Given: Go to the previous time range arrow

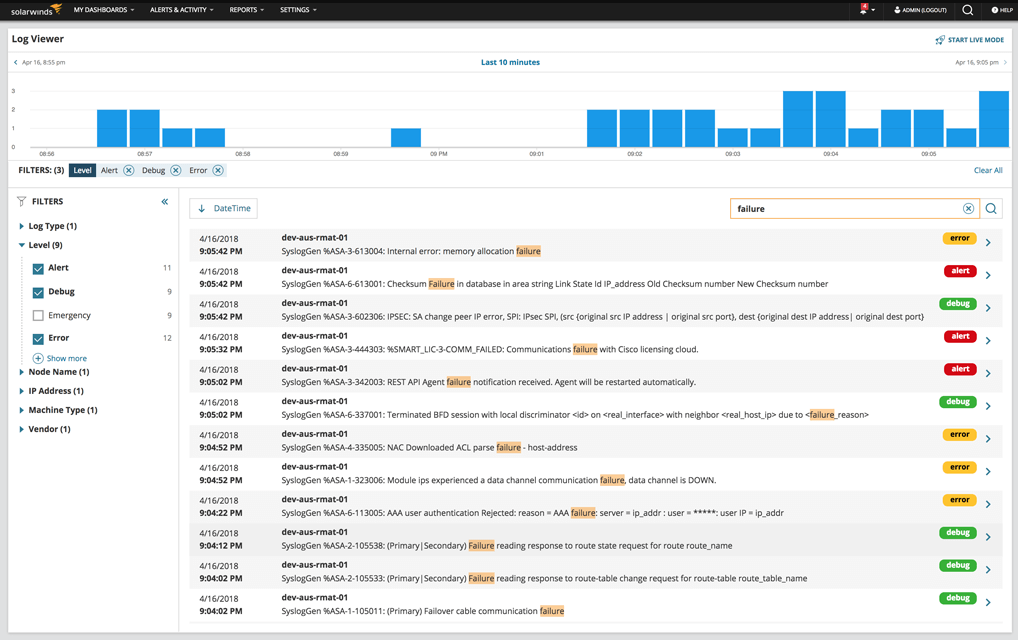Looking at the screenshot, I should (16, 62).
